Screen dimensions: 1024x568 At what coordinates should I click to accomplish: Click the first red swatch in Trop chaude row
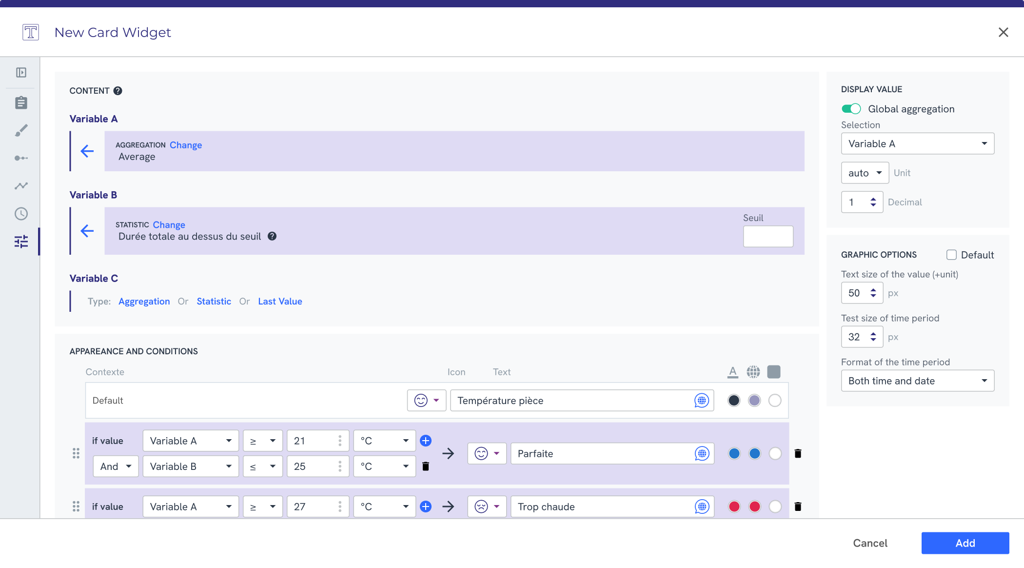734,507
